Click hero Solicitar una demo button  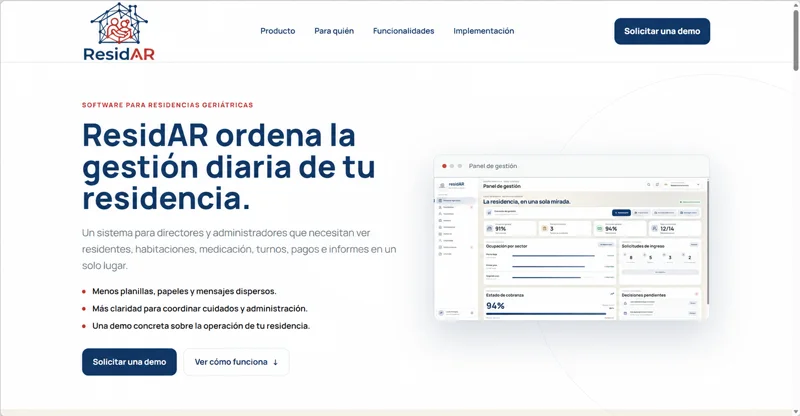pyautogui.click(x=129, y=362)
